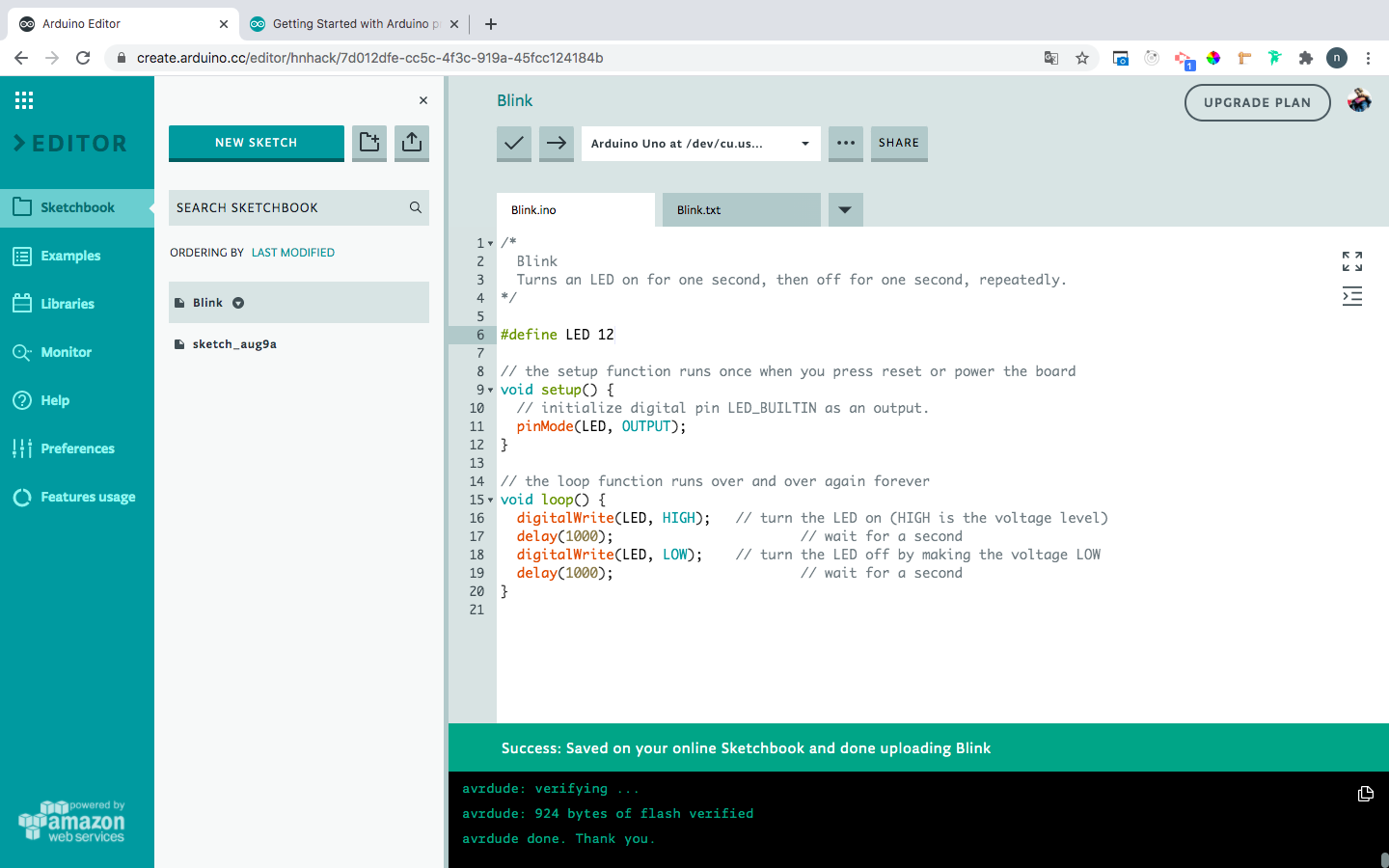Screen dimensions: 1389x868
Task: Click the search magnifier in sketchbook
Action: point(416,207)
